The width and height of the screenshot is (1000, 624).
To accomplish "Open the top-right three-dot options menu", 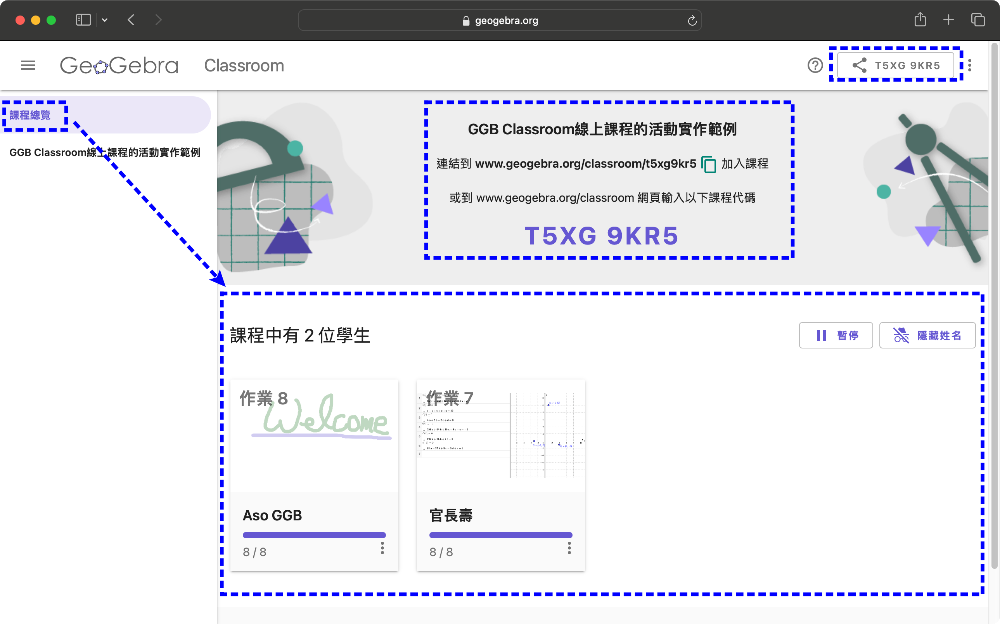I will (969, 65).
